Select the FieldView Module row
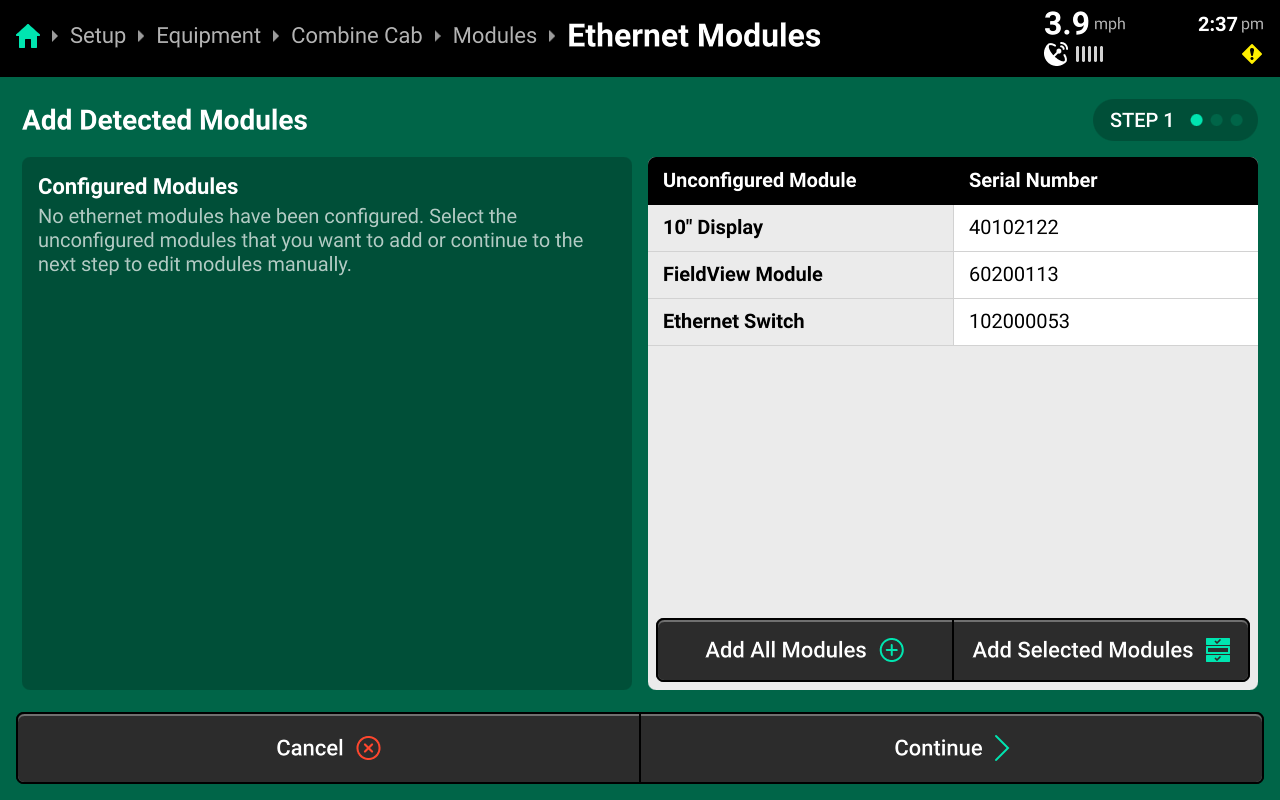The height and width of the screenshot is (800, 1280). [800, 275]
